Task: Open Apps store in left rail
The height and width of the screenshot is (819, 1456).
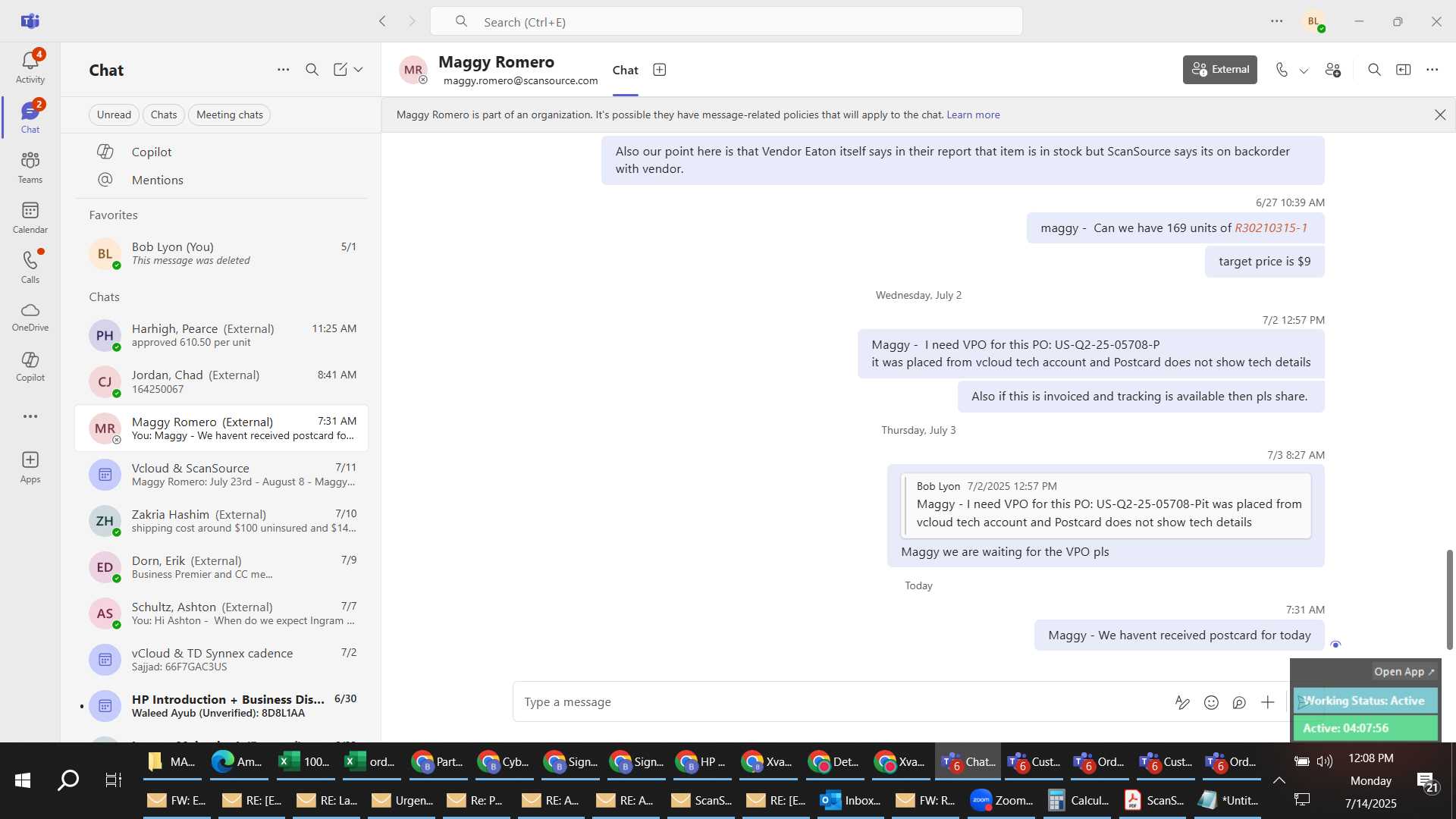Action: [30, 467]
